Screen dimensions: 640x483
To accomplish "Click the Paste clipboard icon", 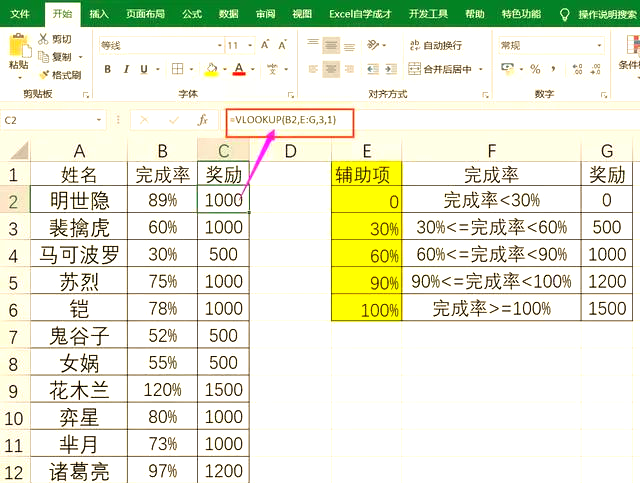I will pos(19,46).
